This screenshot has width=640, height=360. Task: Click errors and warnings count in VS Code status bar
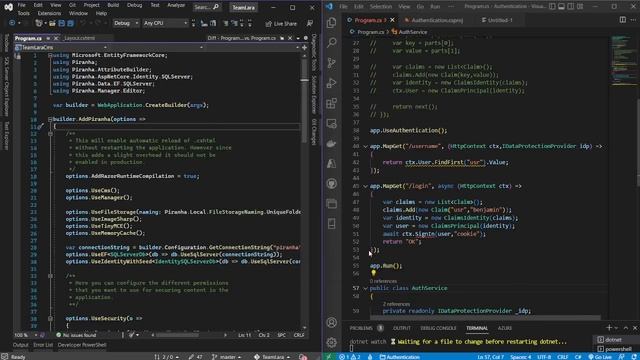349,357
